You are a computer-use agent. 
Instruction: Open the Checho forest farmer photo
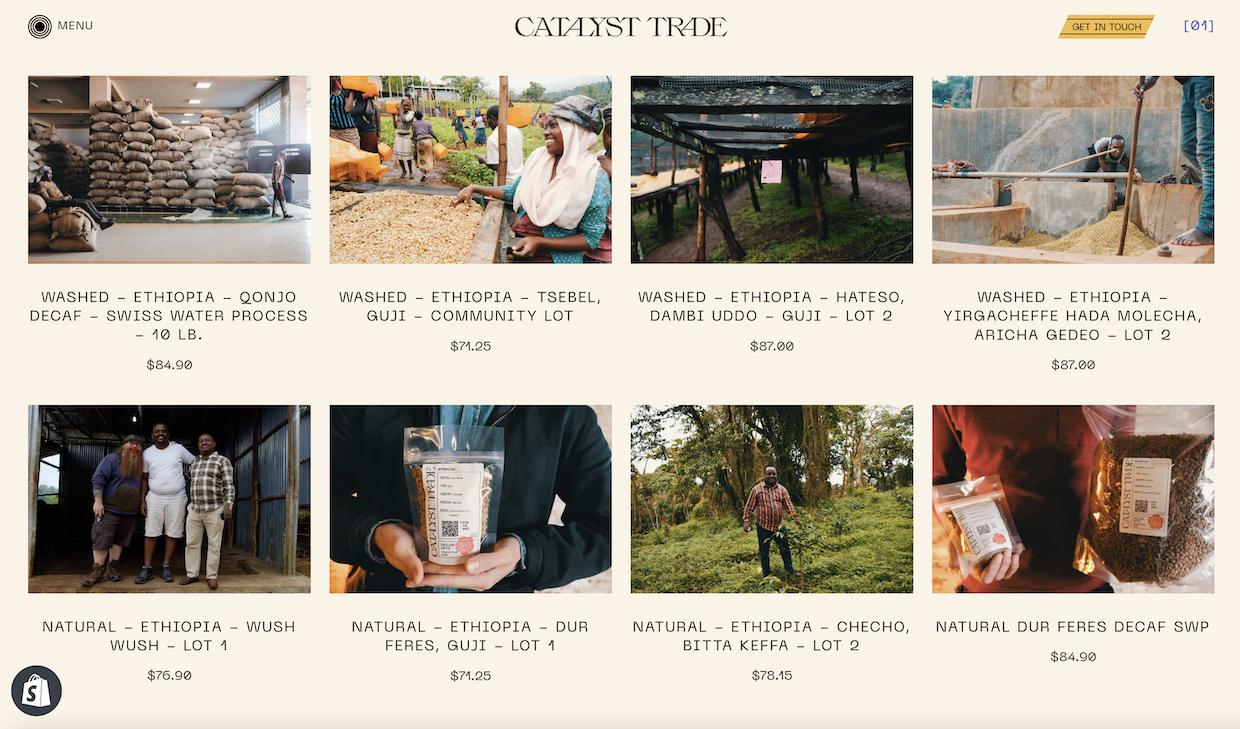pyautogui.click(x=771, y=499)
